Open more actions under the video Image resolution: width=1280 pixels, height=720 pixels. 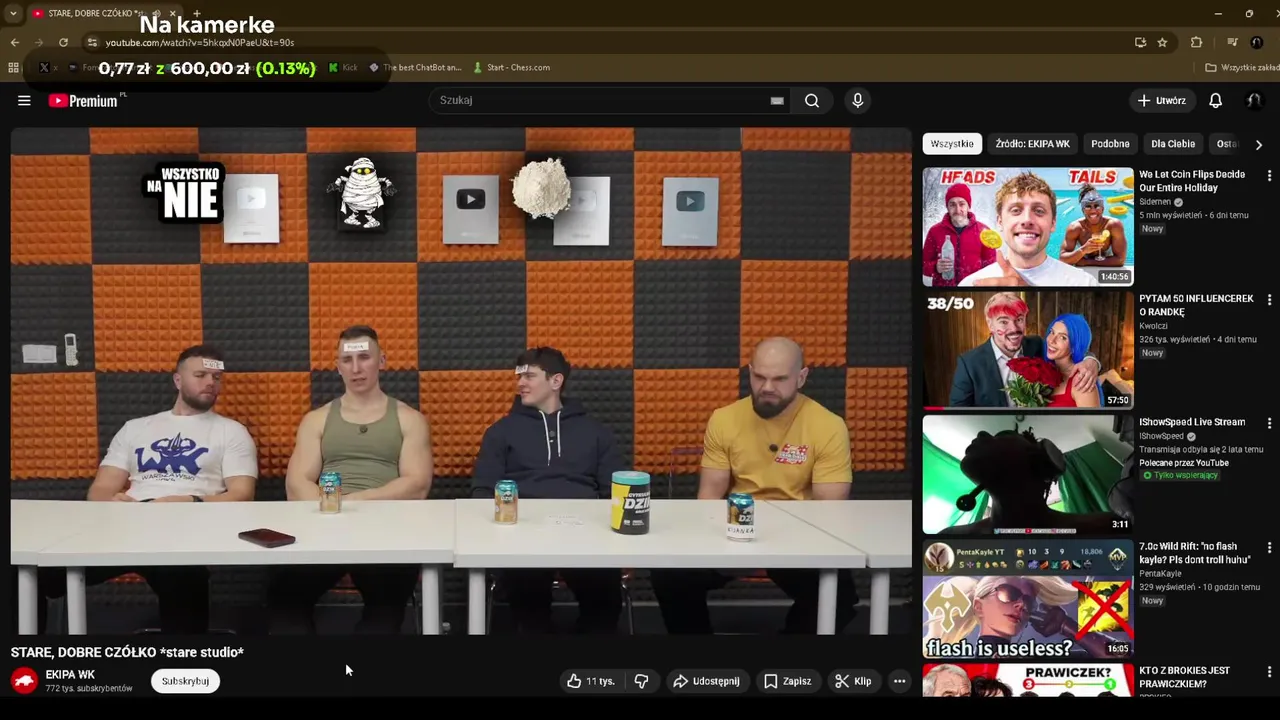pyautogui.click(x=899, y=681)
